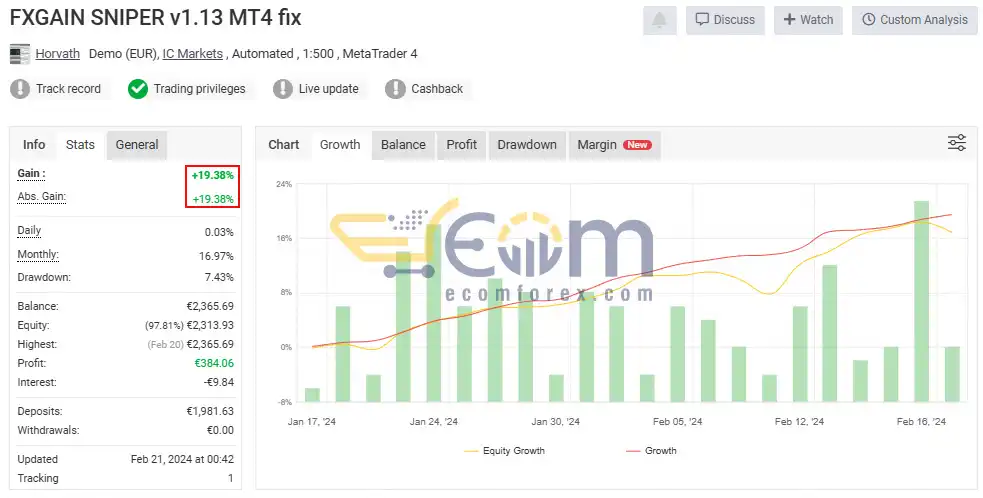Click the Gain label
The image size is (983, 498).
(31, 174)
